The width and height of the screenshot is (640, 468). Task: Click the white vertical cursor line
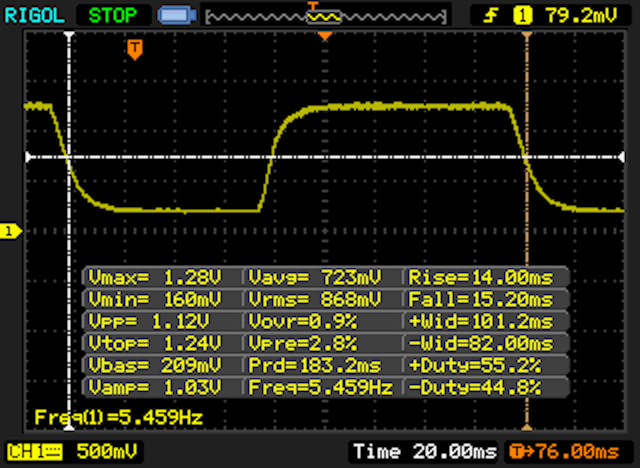tap(69, 231)
